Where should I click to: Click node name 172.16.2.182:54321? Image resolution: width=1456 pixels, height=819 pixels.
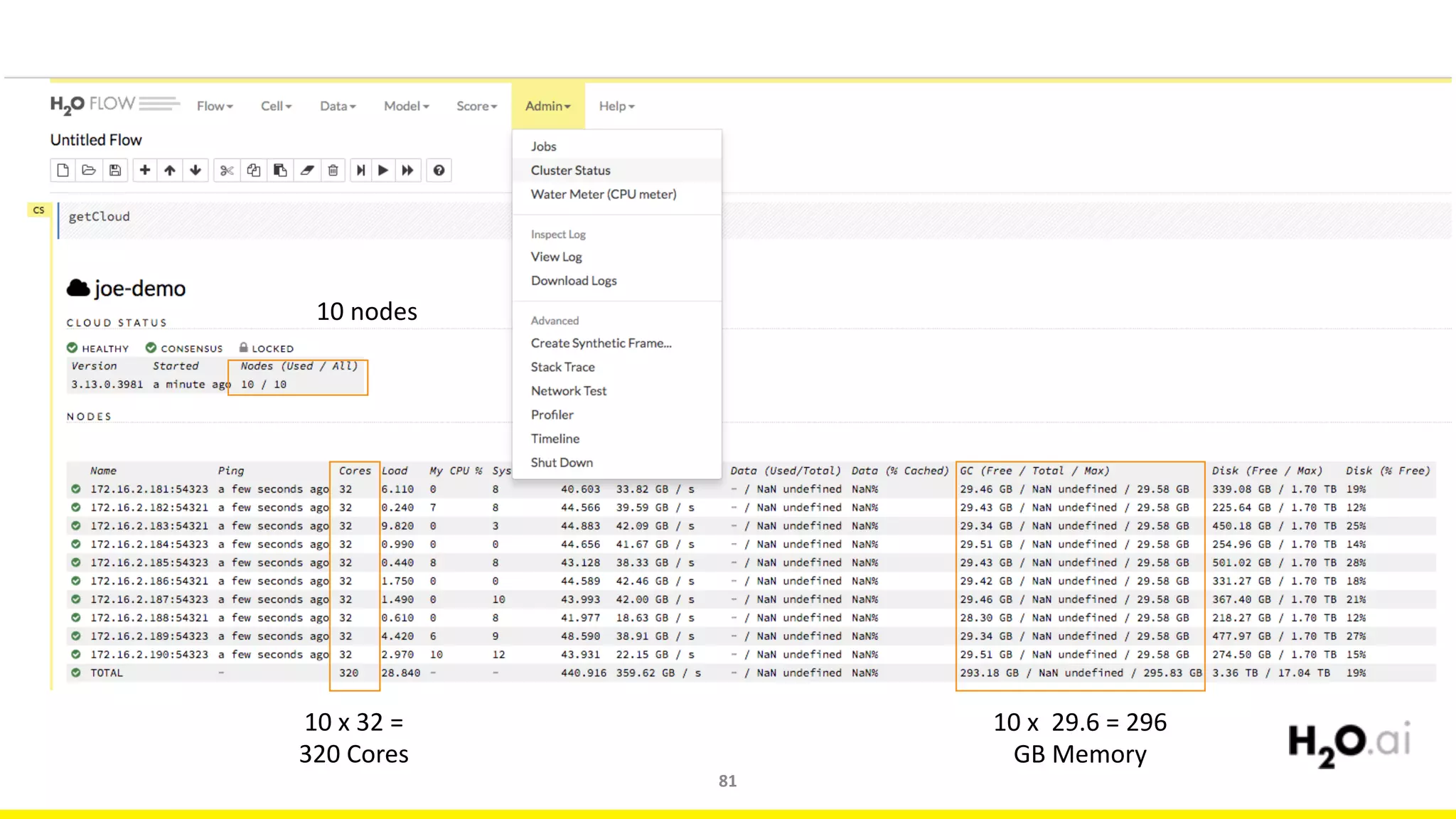pyautogui.click(x=149, y=508)
